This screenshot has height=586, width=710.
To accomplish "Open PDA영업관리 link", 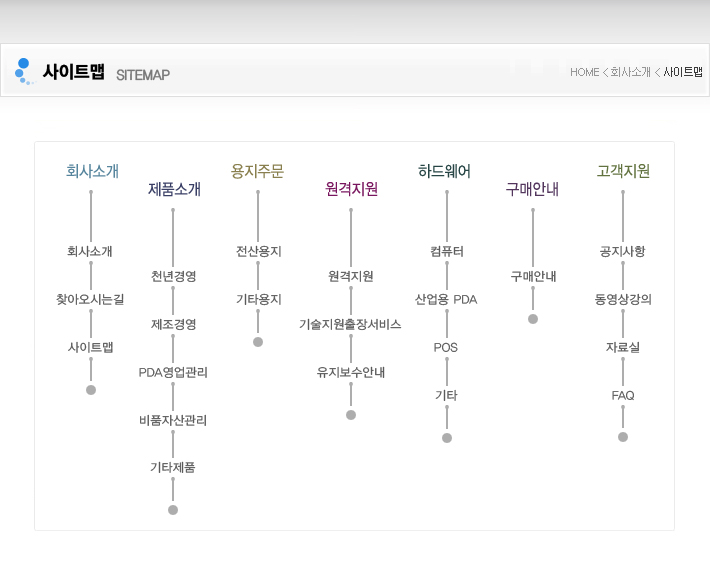I will [173, 372].
